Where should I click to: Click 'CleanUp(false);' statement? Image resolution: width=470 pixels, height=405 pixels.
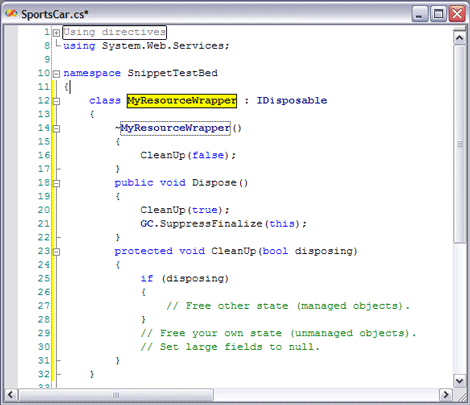coord(188,155)
